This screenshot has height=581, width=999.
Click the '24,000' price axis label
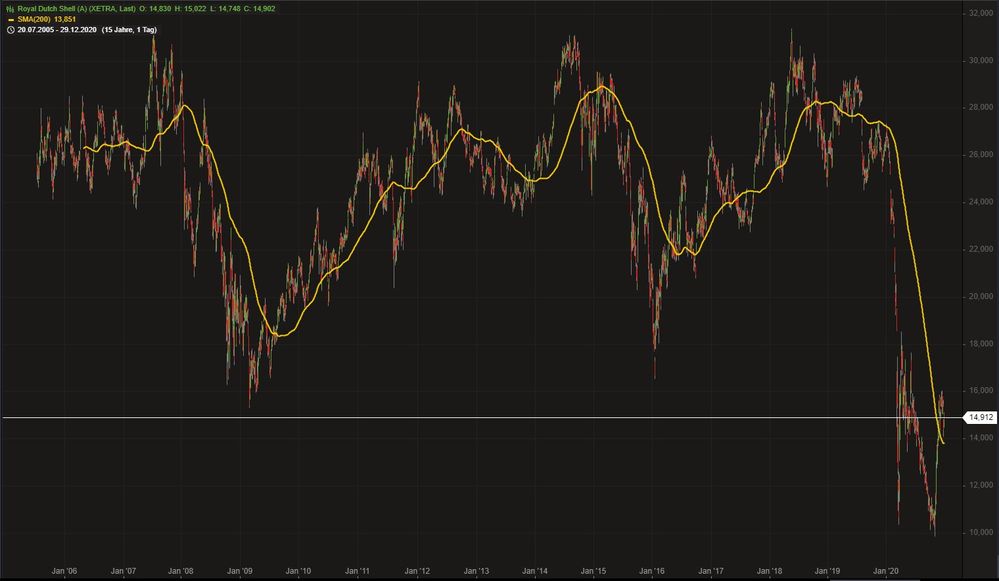coord(981,202)
